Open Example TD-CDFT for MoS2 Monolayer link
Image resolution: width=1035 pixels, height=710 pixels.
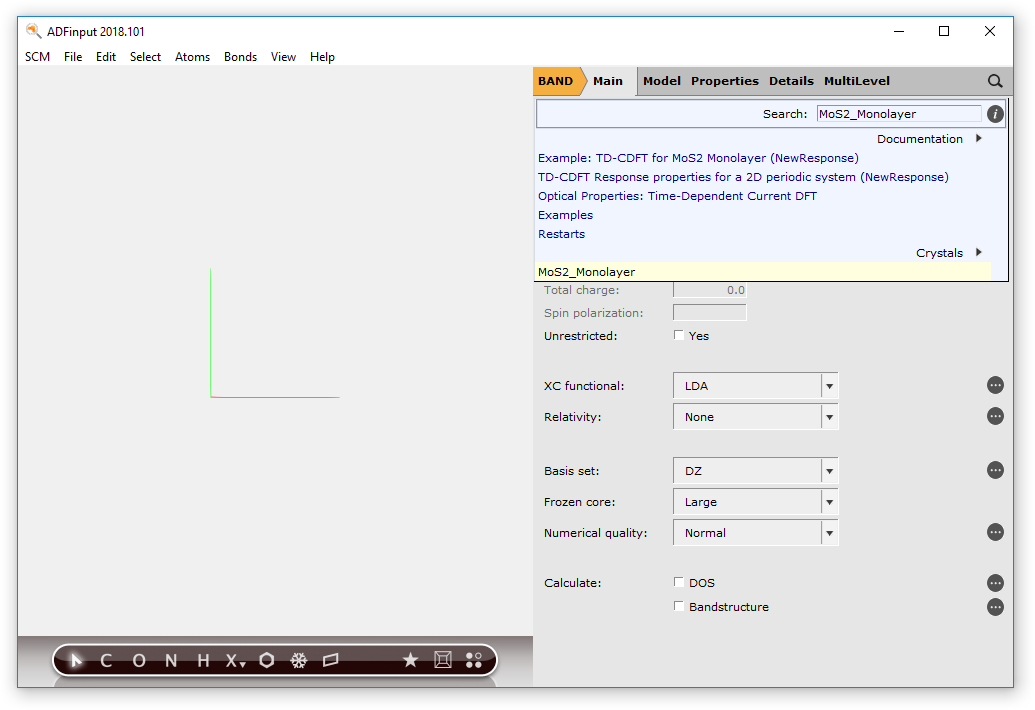coord(698,158)
